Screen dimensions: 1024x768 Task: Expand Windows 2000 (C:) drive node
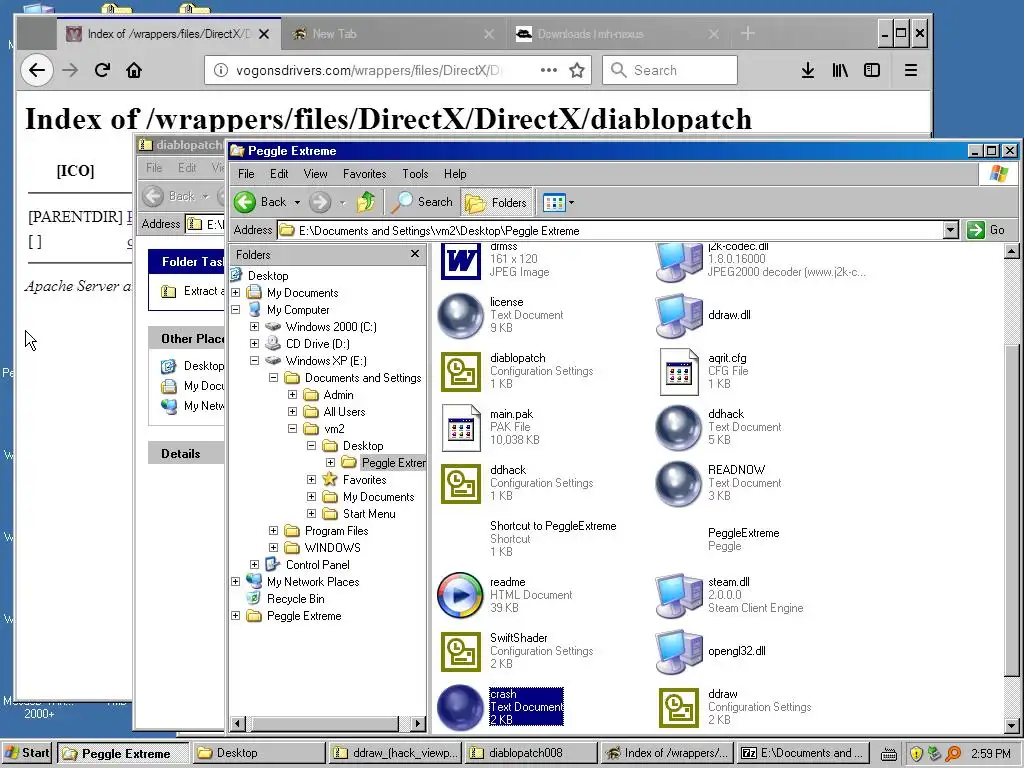click(x=255, y=327)
